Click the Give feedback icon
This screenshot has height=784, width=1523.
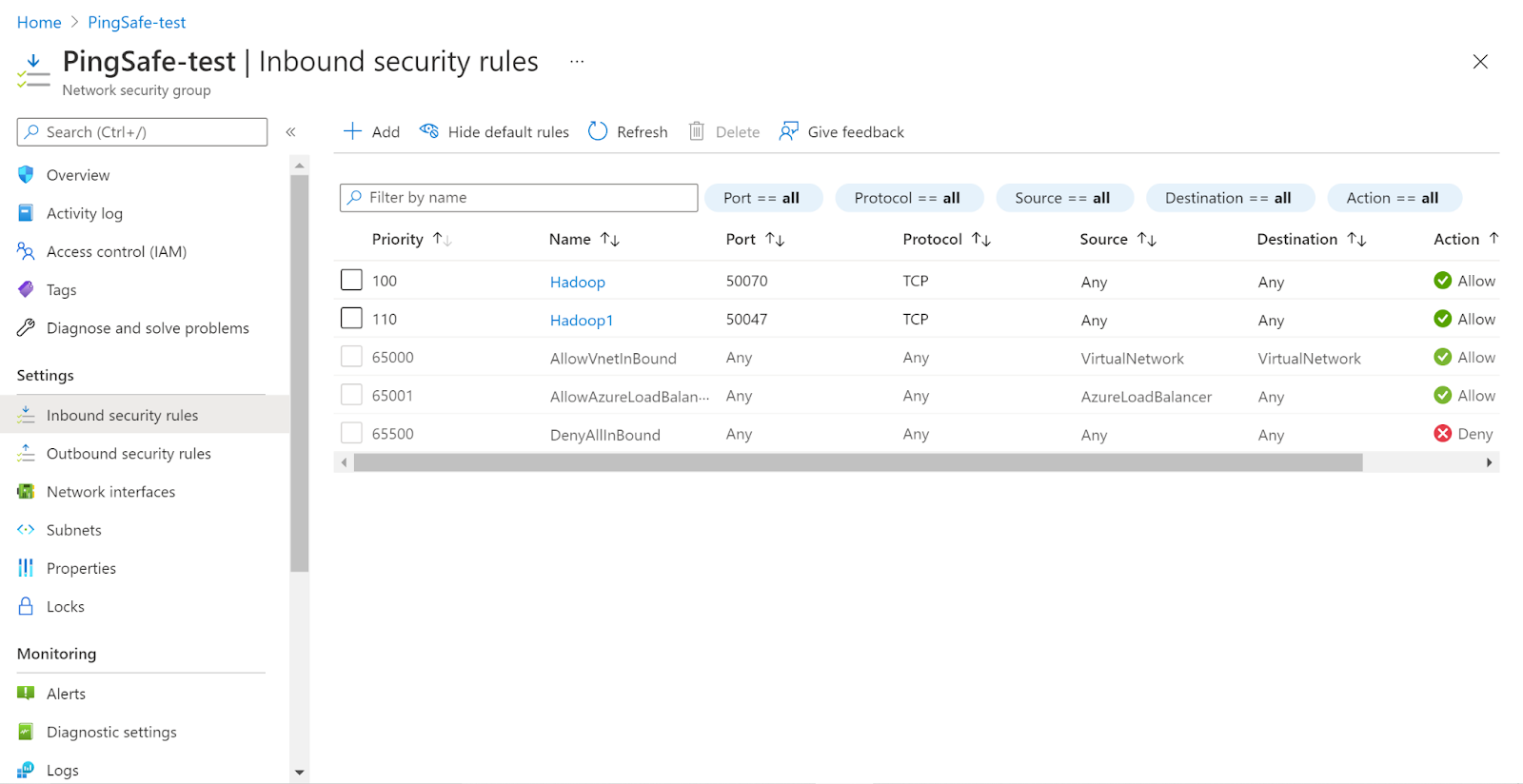[x=788, y=131]
